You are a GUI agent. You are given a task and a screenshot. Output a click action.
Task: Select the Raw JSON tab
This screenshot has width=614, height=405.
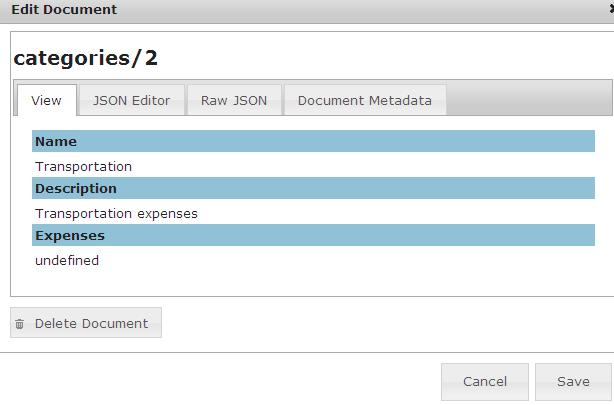click(234, 100)
